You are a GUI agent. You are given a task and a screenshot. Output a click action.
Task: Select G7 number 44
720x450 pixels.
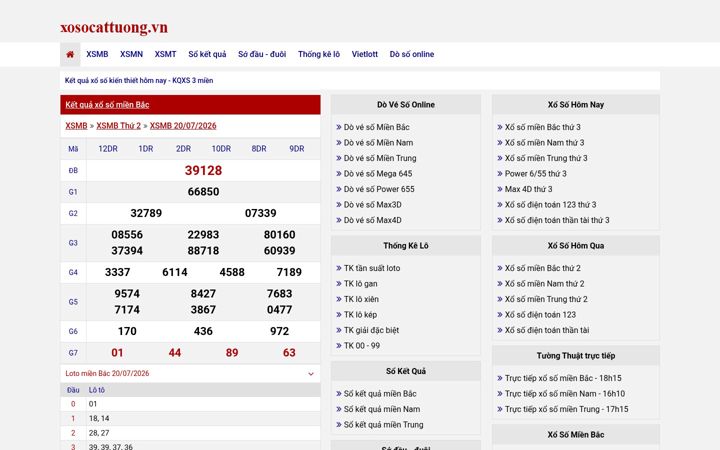pos(175,353)
